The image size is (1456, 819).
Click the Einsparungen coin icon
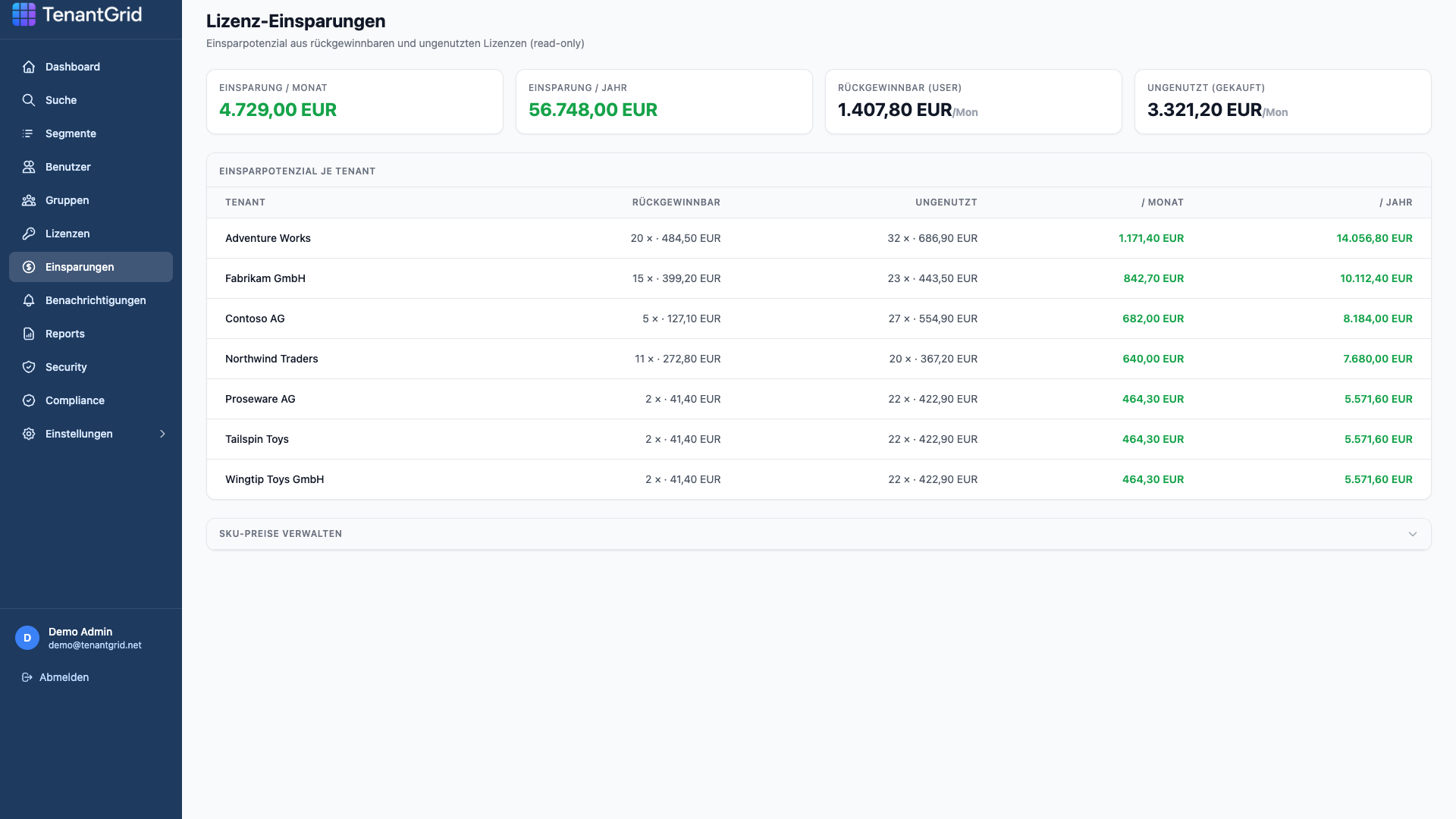29,267
